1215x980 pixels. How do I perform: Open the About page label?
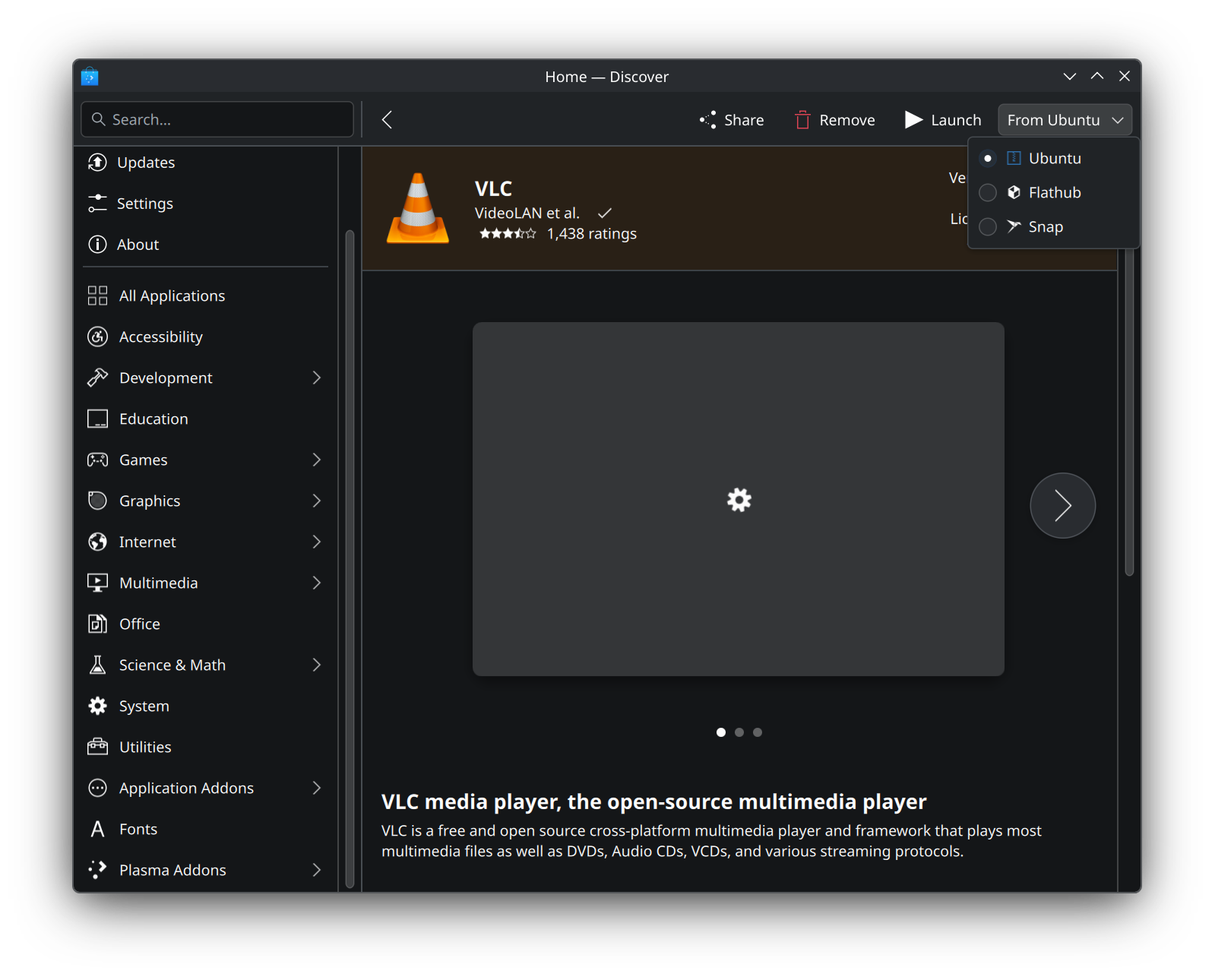[138, 245]
